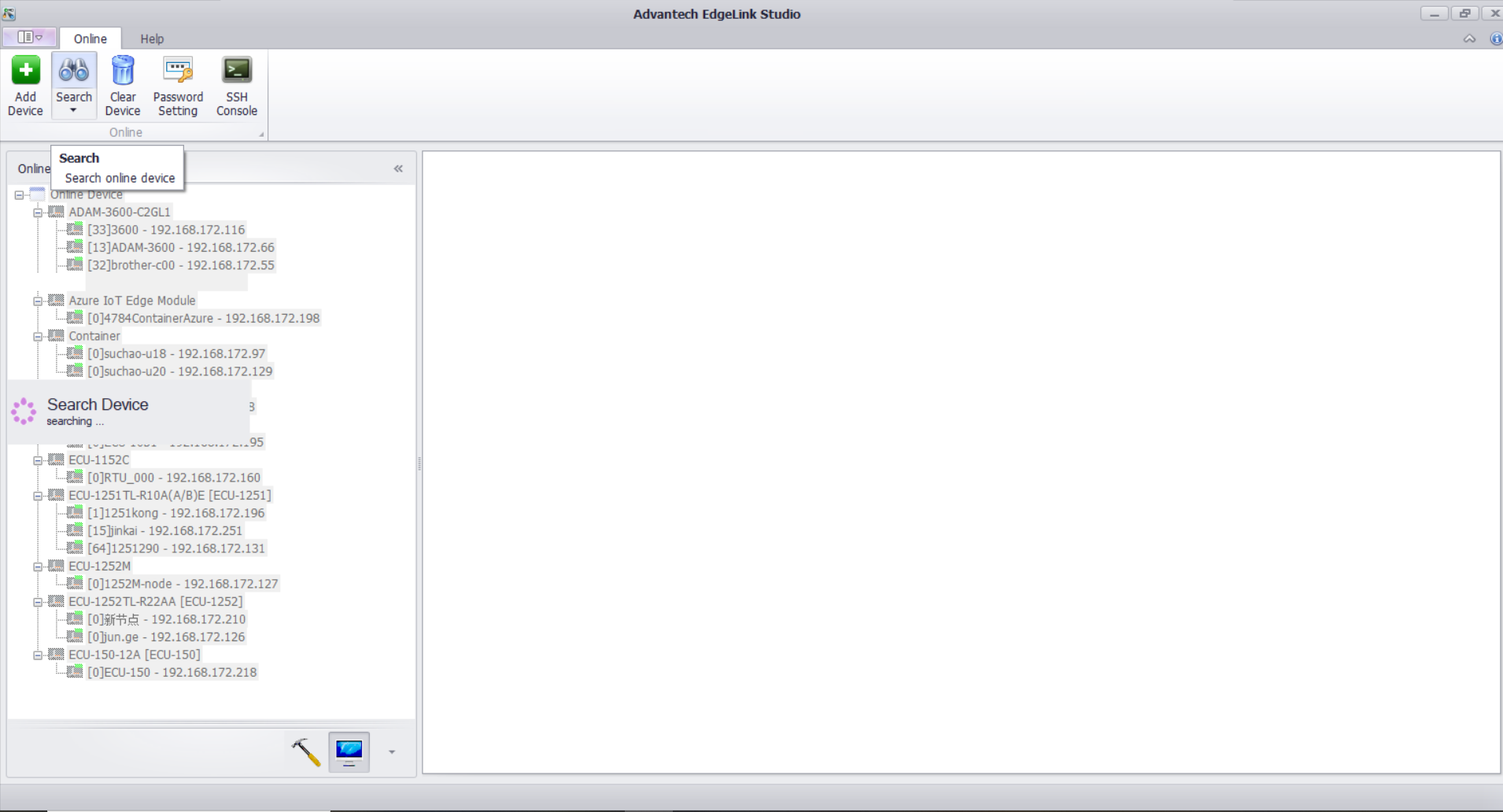Select the Online ribbon tab

pyautogui.click(x=90, y=39)
